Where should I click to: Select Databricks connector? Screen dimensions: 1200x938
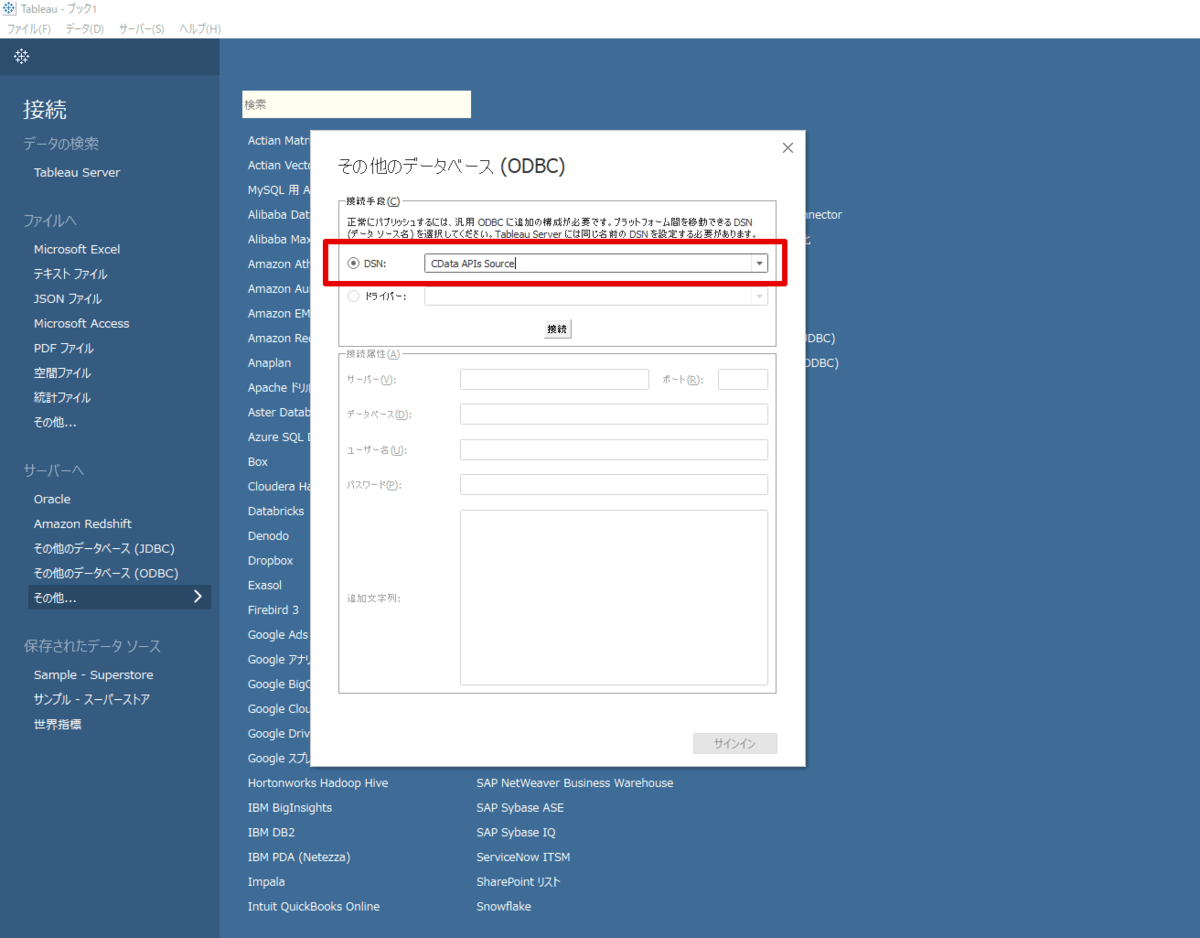(276, 511)
